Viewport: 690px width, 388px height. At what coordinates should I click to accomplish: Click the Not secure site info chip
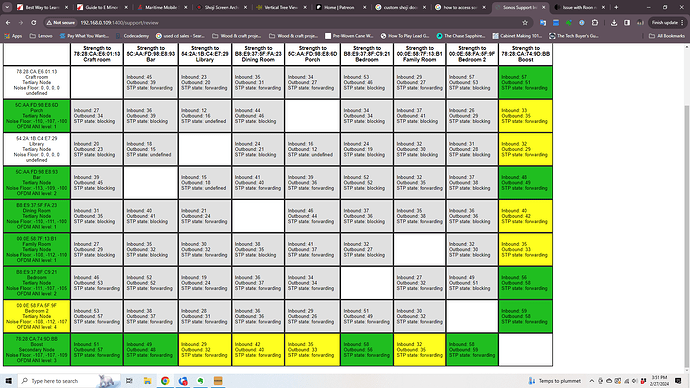61,22
